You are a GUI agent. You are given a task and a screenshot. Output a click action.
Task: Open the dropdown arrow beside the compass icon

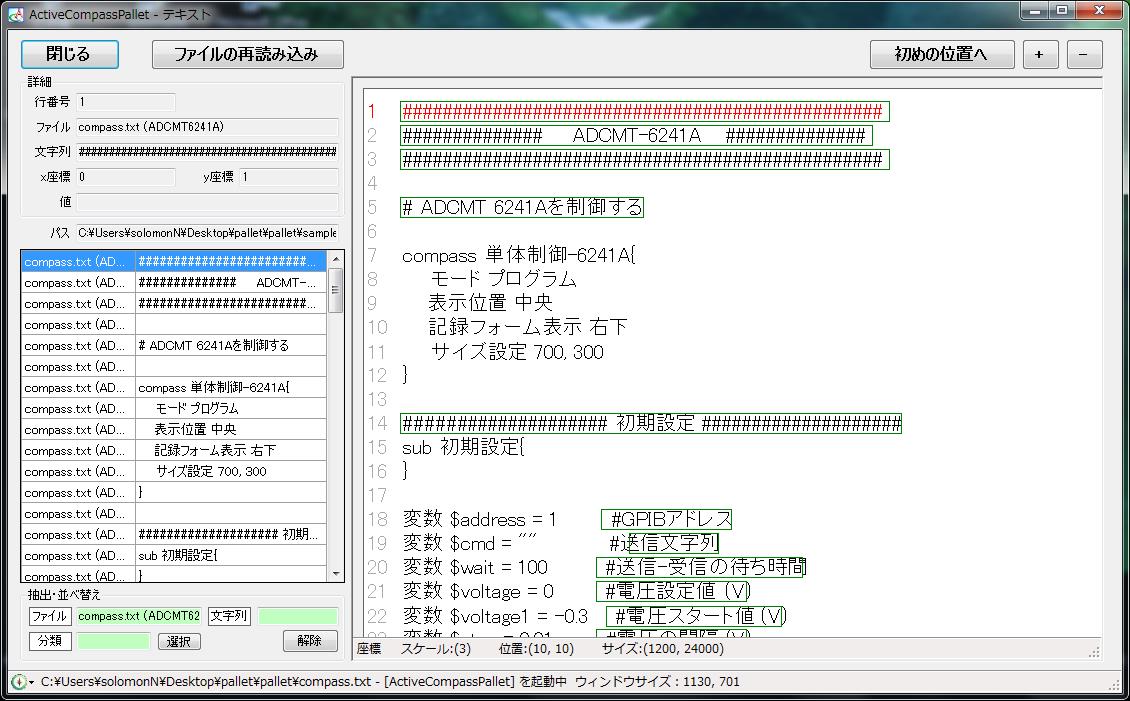point(32,682)
